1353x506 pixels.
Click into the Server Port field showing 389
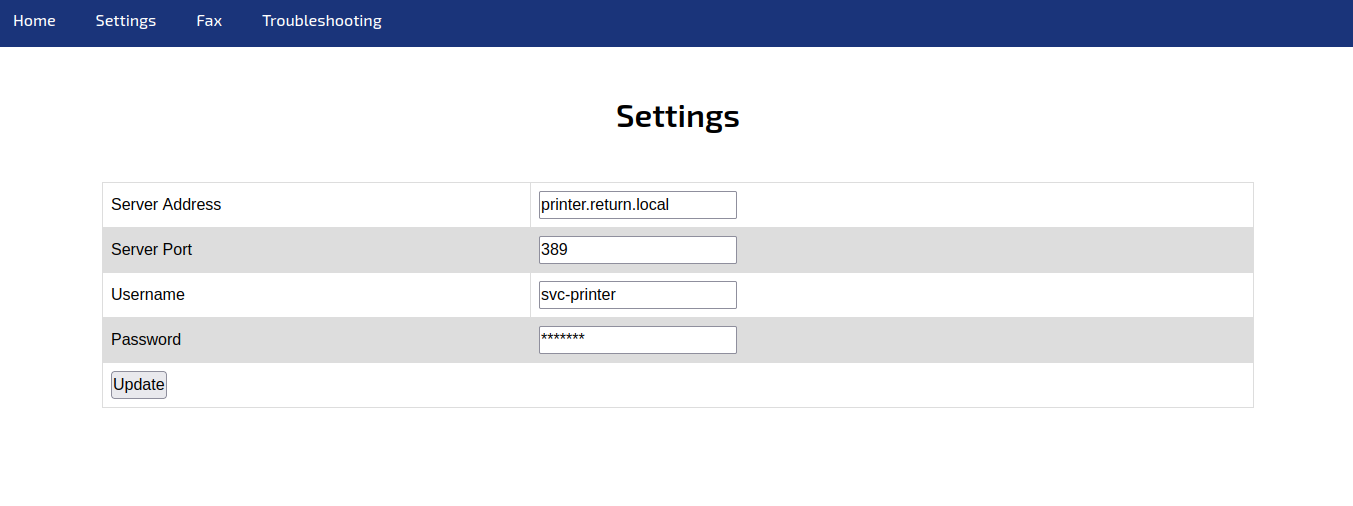tap(638, 250)
